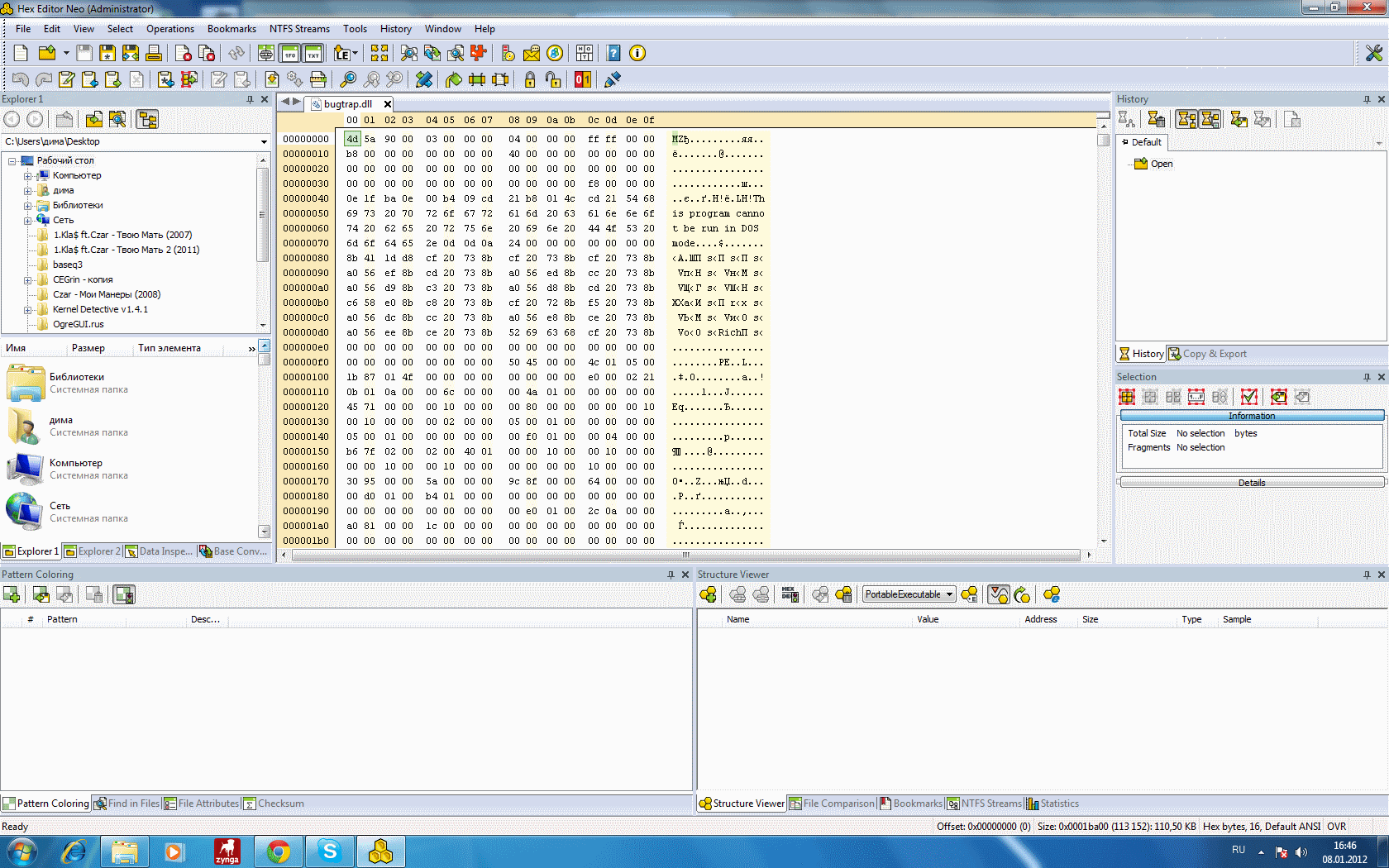Click the Undo arrow in second toolbar

[x=21, y=79]
